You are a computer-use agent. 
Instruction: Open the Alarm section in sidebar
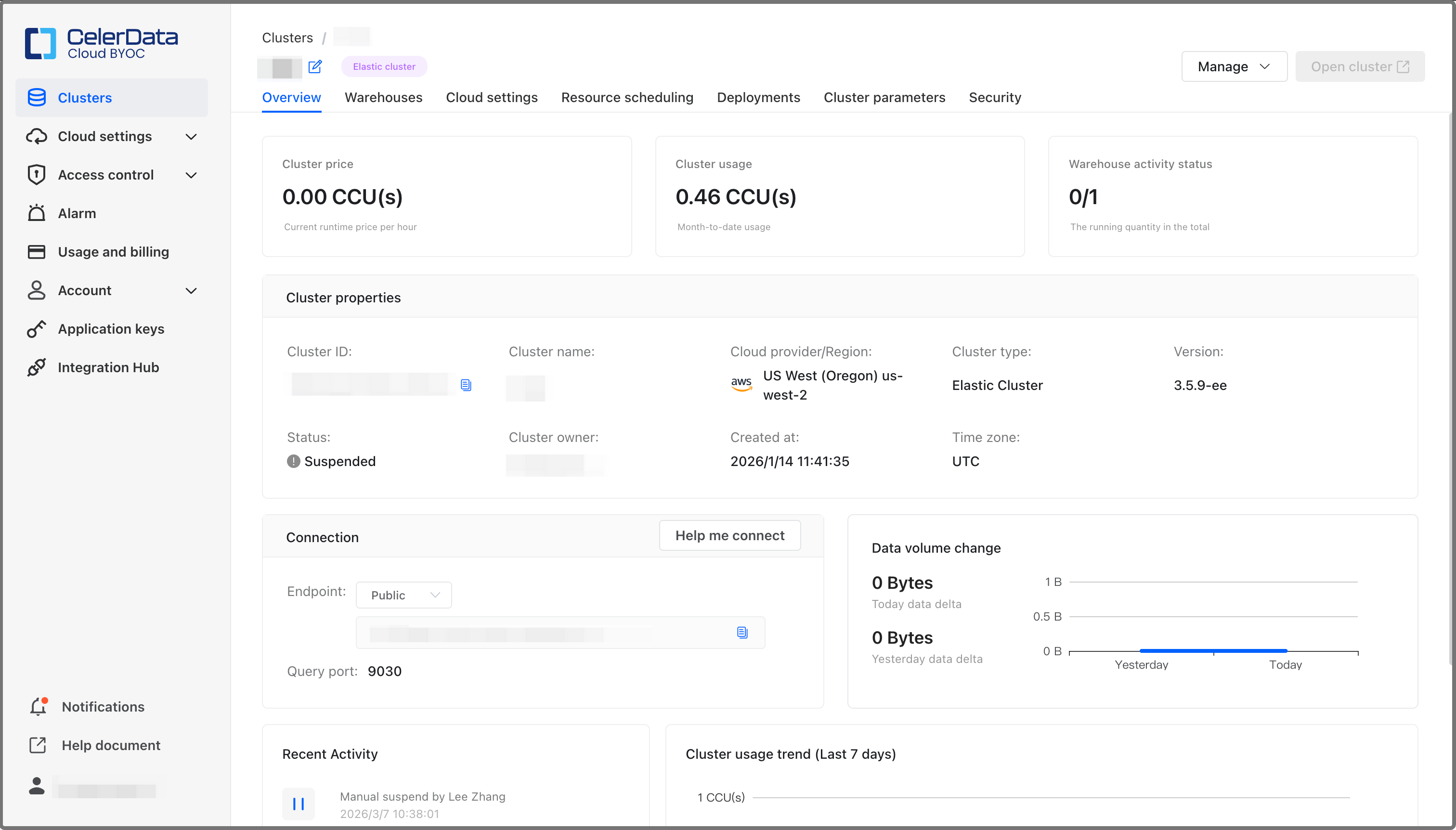[78, 213]
